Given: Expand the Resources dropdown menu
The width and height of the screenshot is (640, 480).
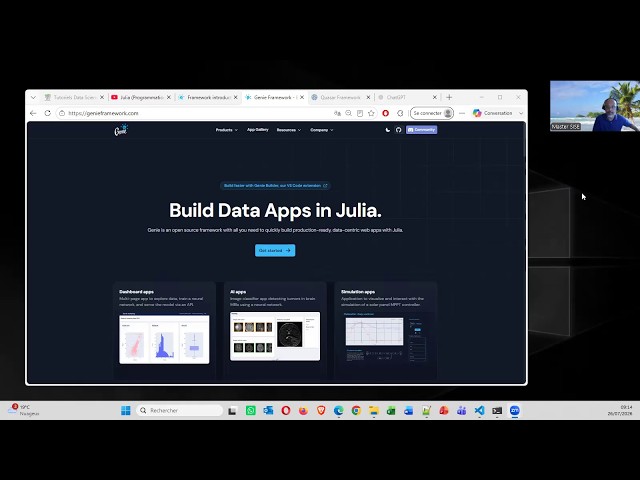Looking at the screenshot, I should pos(289,130).
